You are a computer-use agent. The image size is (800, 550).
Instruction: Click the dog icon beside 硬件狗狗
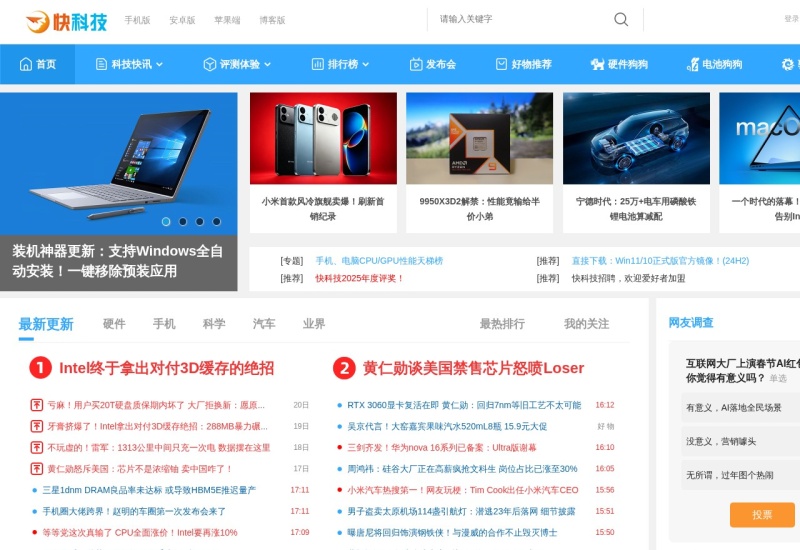point(597,64)
